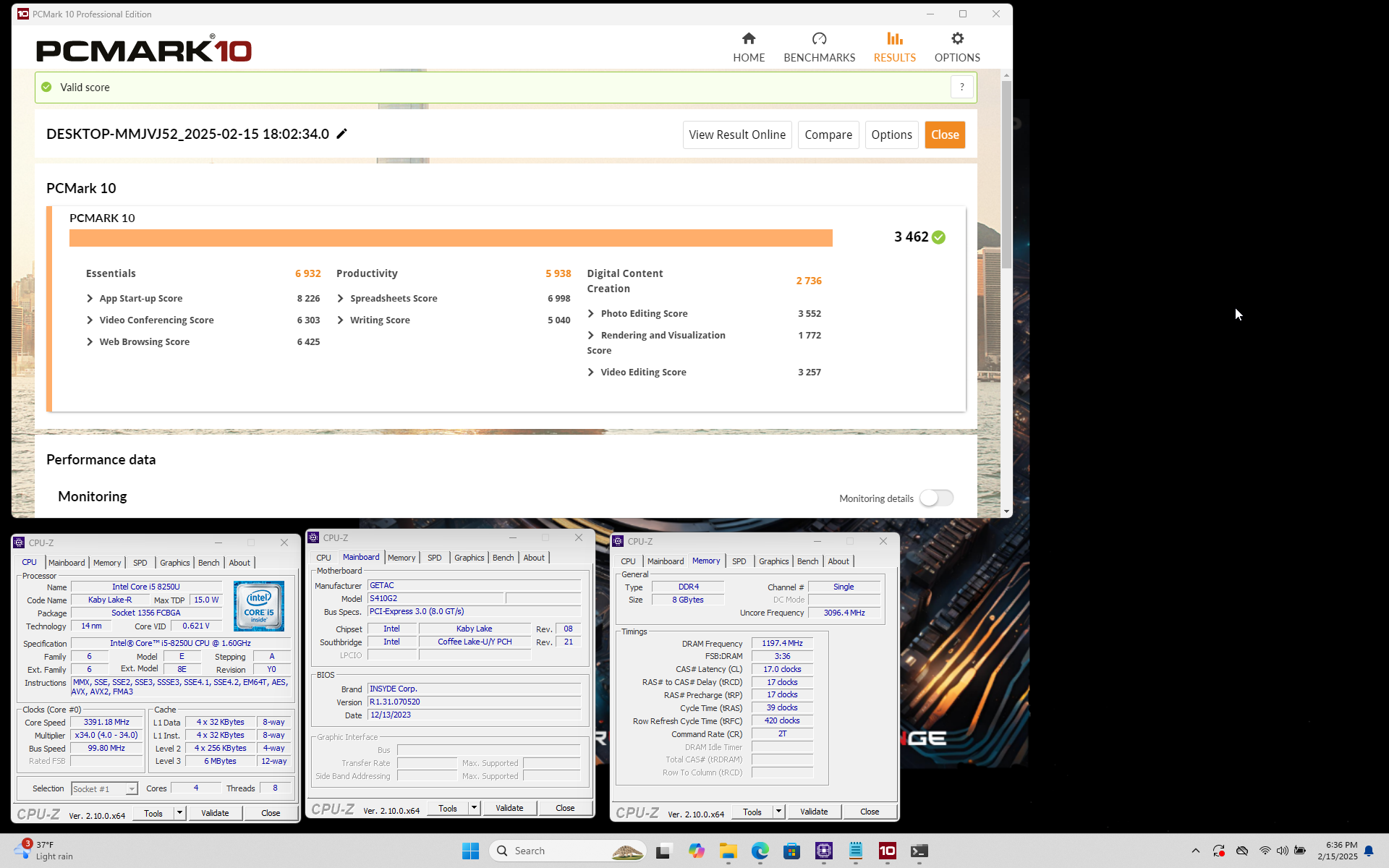Open Memory tab in the middle CPU-Z window

pos(402,557)
